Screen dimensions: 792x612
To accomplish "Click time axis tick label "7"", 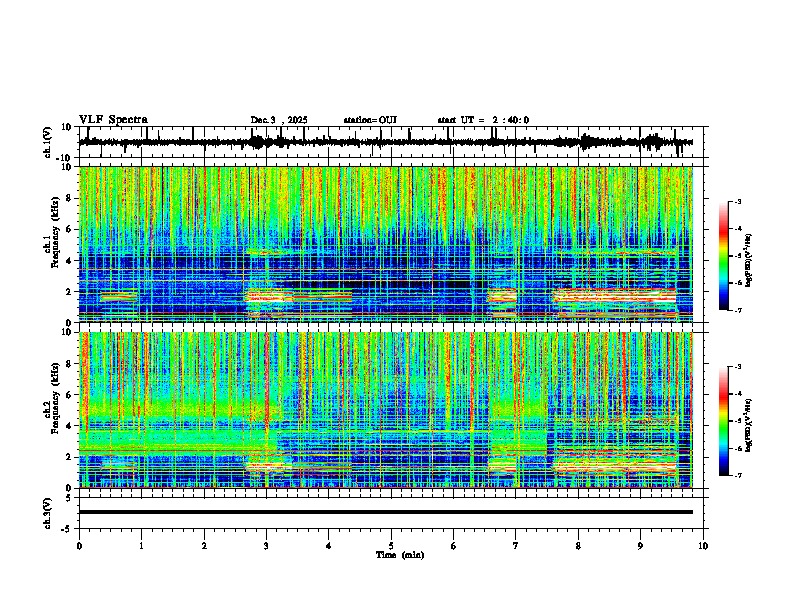I will 516,546.
